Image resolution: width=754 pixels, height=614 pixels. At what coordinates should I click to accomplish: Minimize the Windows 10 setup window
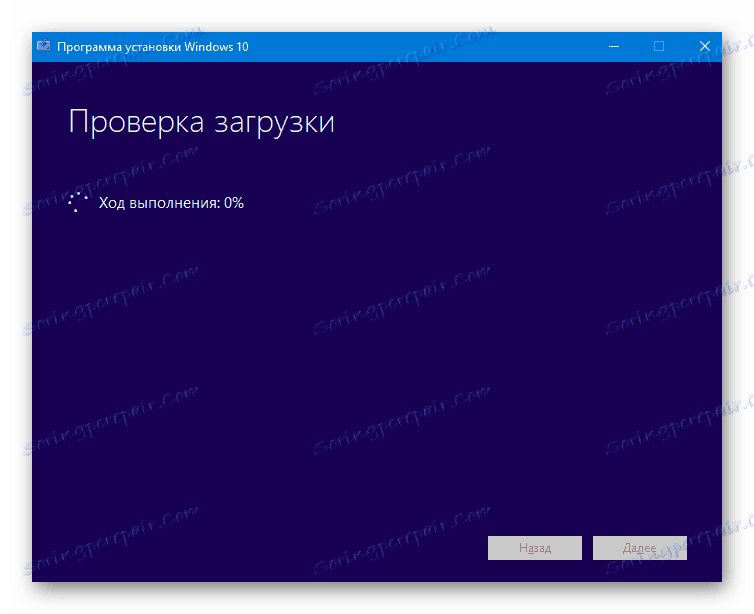[x=614, y=47]
